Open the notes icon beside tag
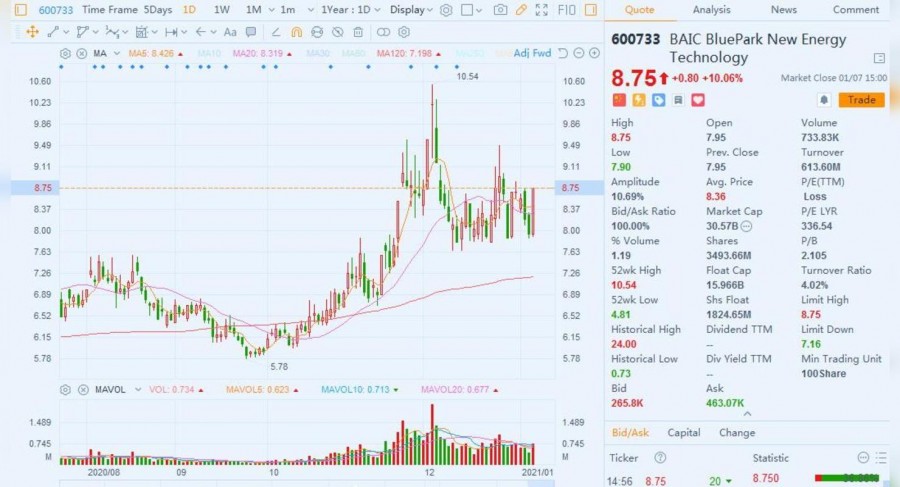900x487 pixels. tap(678, 100)
